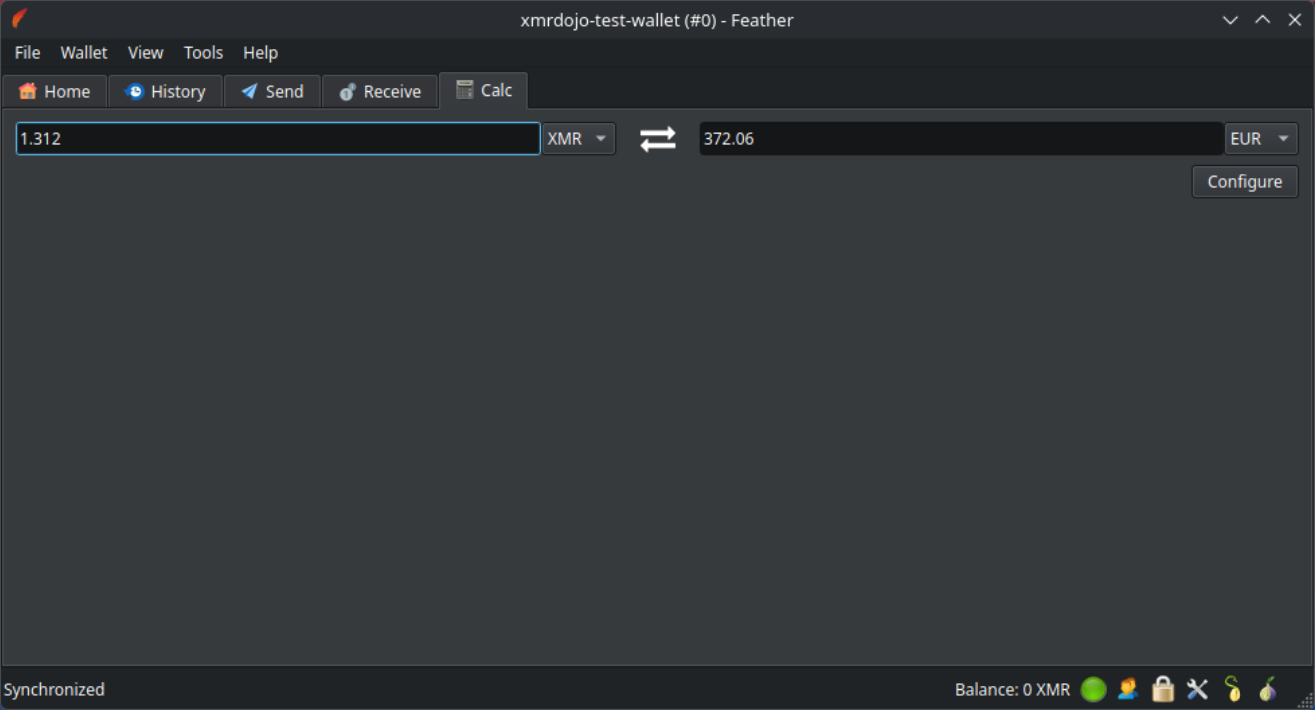Screen dimensions: 1315x710
Task: Close the Feather wallet window
Action: pyautogui.click(x=1295, y=19)
